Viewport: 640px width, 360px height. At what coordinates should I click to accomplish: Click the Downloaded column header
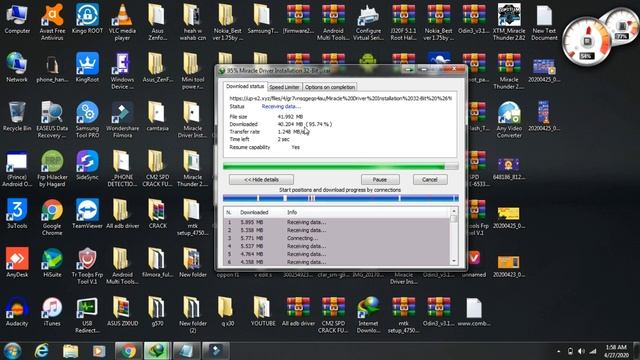tap(255, 212)
